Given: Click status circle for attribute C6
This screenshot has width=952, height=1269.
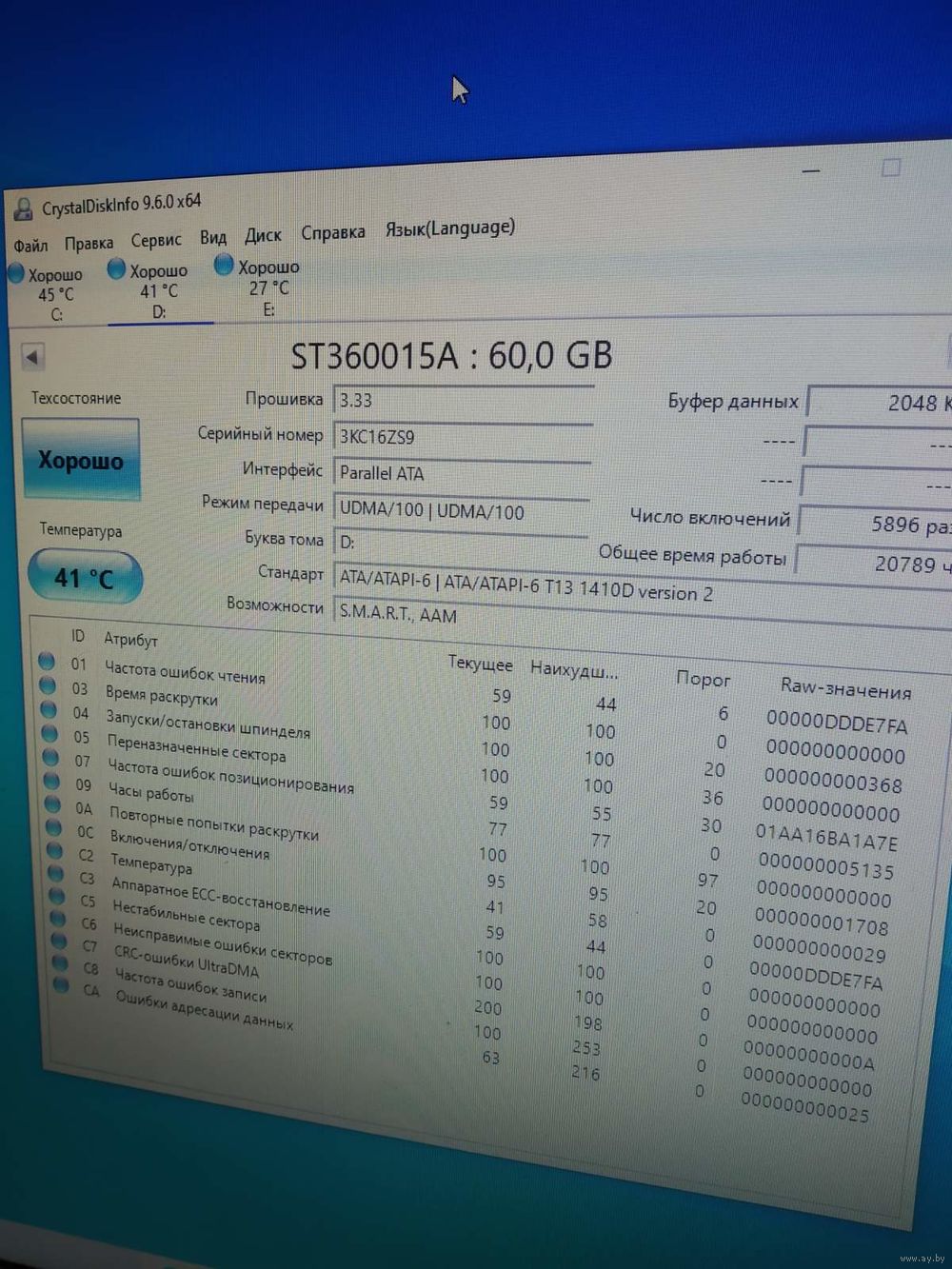Looking at the screenshot, I should pyautogui.click(x=60, y=920).
